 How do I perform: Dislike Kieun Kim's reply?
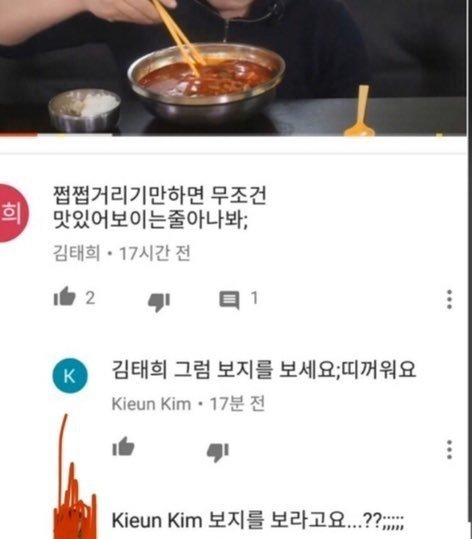pos(218,452)
